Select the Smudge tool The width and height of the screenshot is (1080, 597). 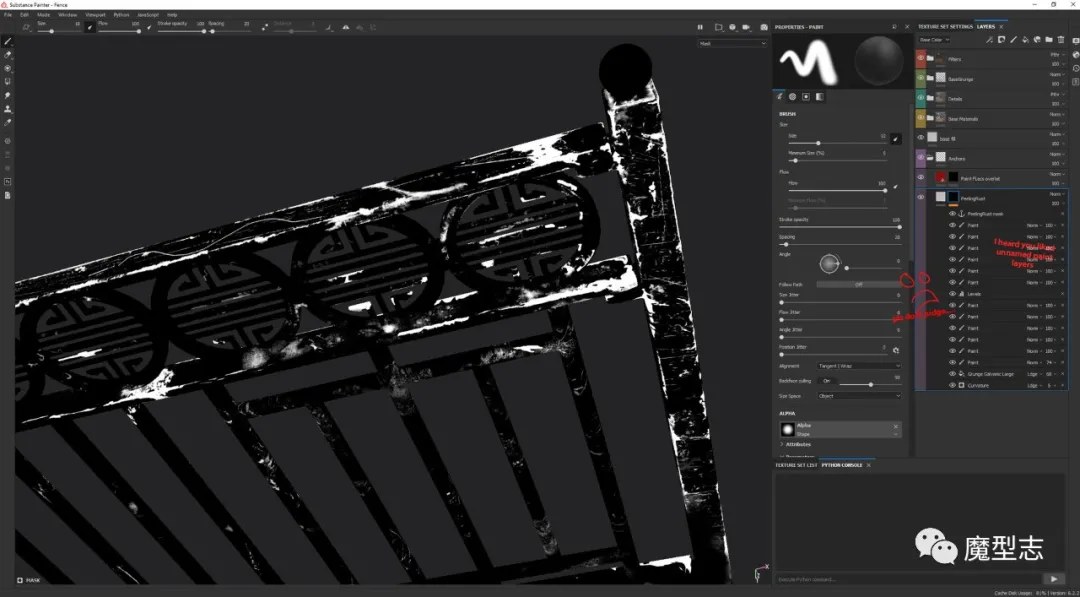point(8,95)
